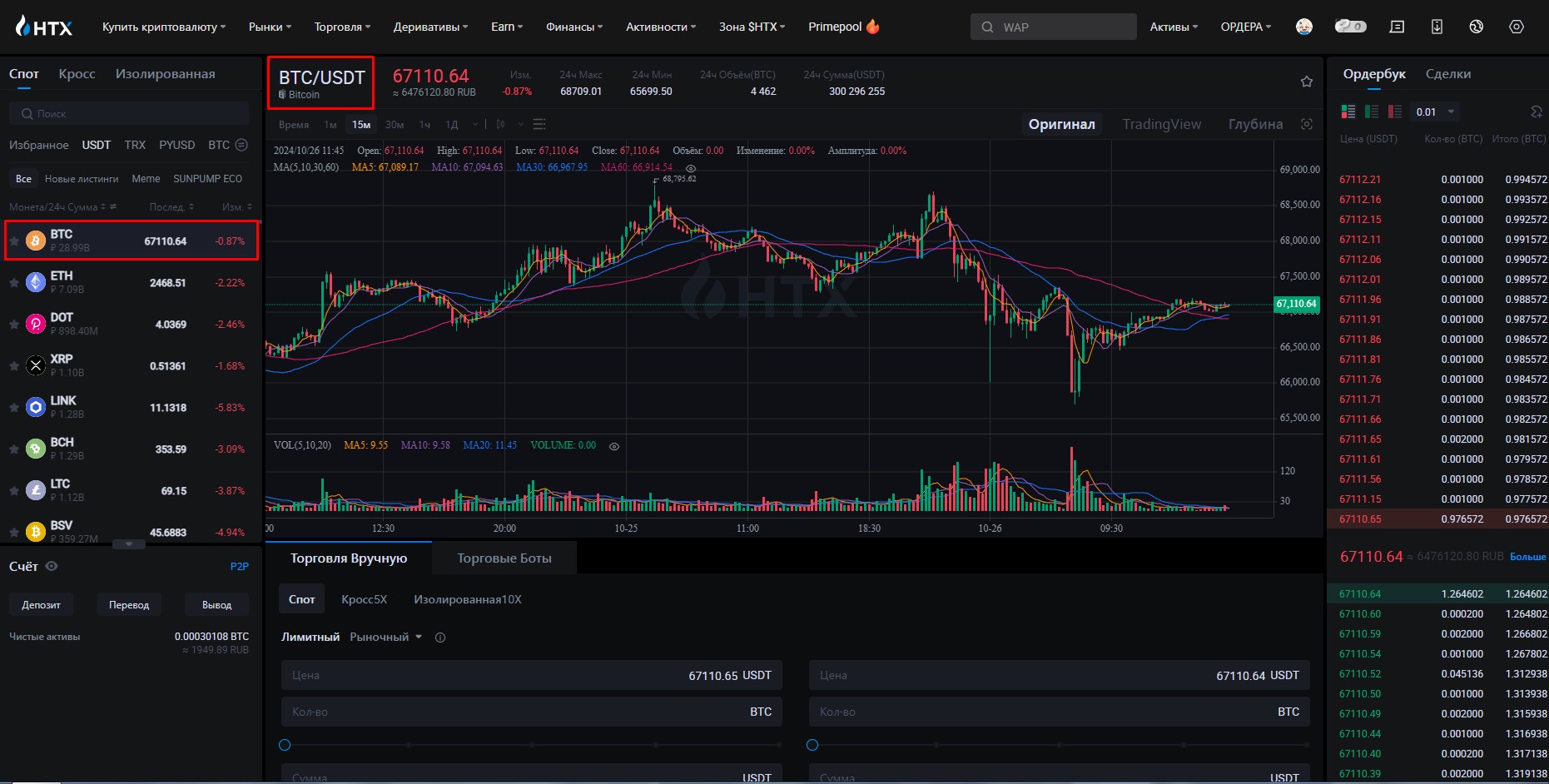The width and height of the screenshot is (1549, 784).
Task: Expand more time intervals chevron after 1Д
Action: 475,124
